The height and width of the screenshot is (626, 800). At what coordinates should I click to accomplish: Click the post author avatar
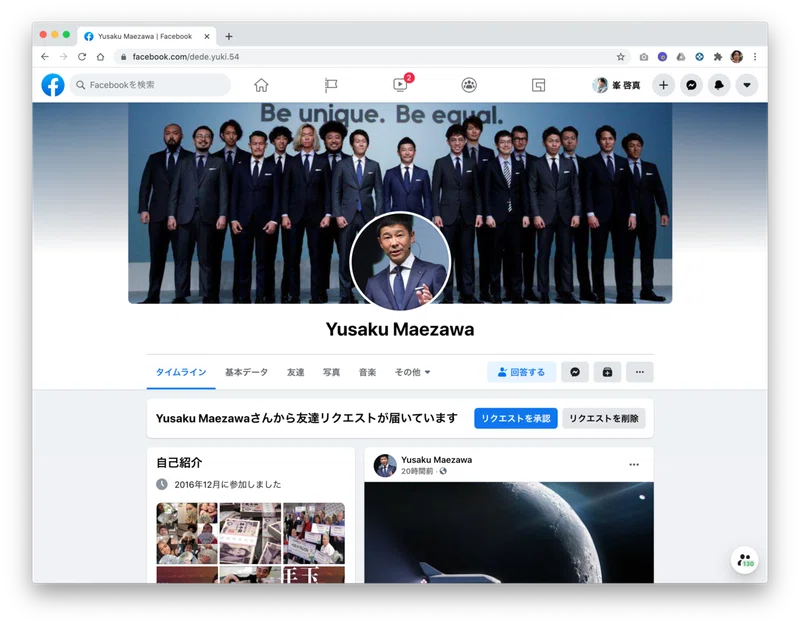385,465
